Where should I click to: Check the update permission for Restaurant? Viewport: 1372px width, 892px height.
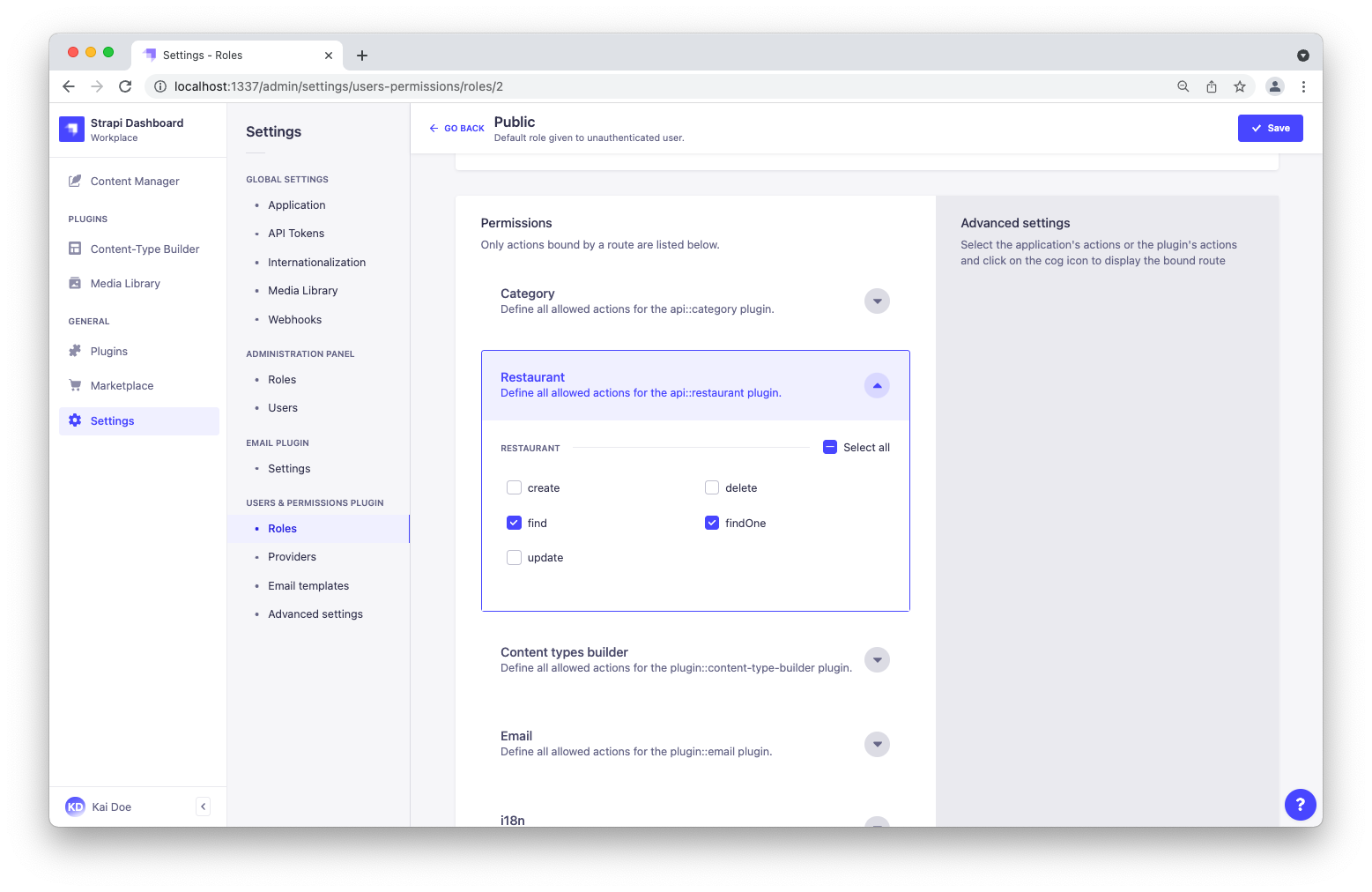(514, 557)
